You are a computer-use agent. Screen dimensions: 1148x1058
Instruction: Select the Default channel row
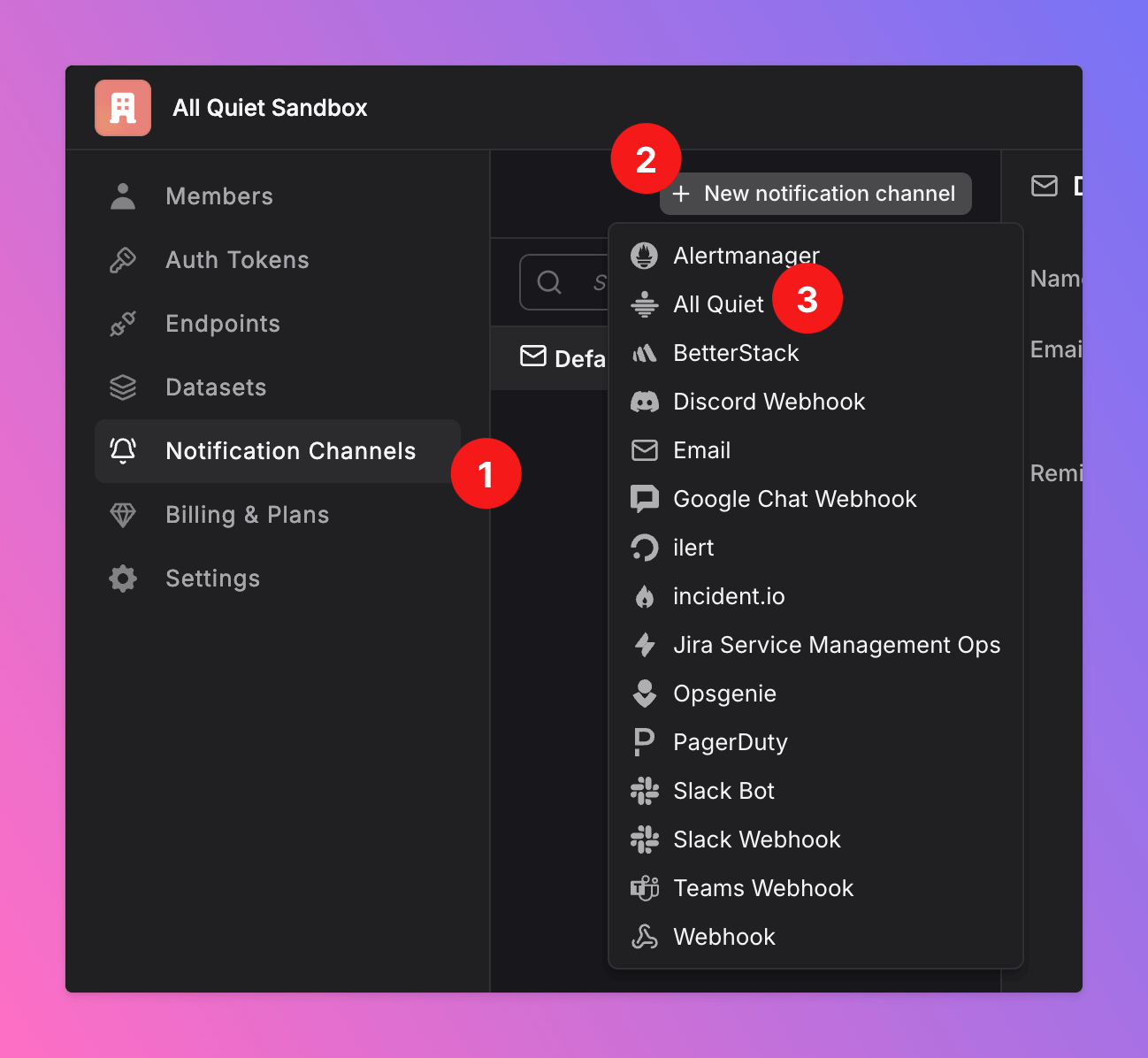[549, 358]
